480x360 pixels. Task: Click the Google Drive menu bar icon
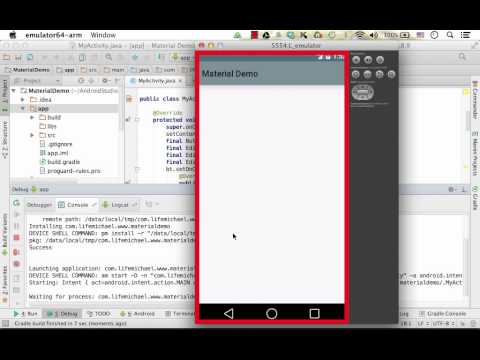(266, 35)
